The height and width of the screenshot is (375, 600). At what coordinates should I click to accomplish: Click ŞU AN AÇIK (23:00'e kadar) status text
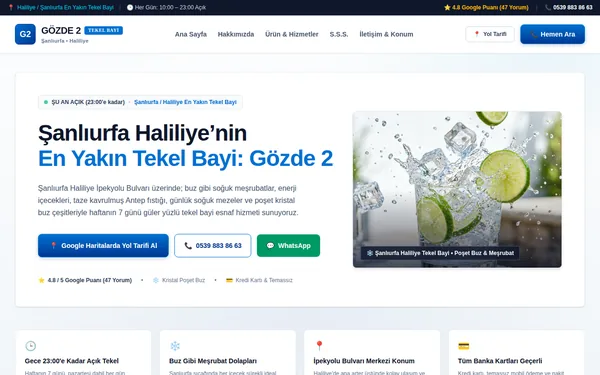point(88,102)
